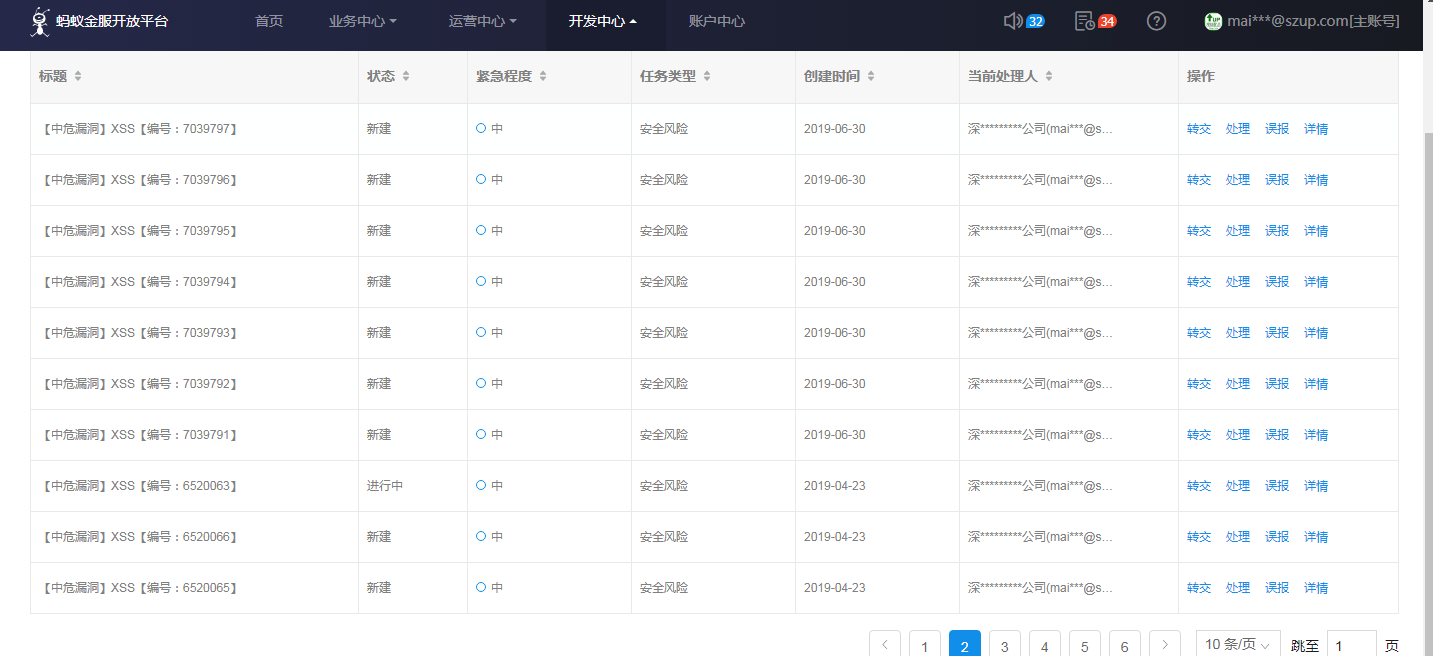The height and width of the screenshot is (656, 1433).
Task: Click the help question mark icon
Action: pyautogui.click(x=1156, y=21)
